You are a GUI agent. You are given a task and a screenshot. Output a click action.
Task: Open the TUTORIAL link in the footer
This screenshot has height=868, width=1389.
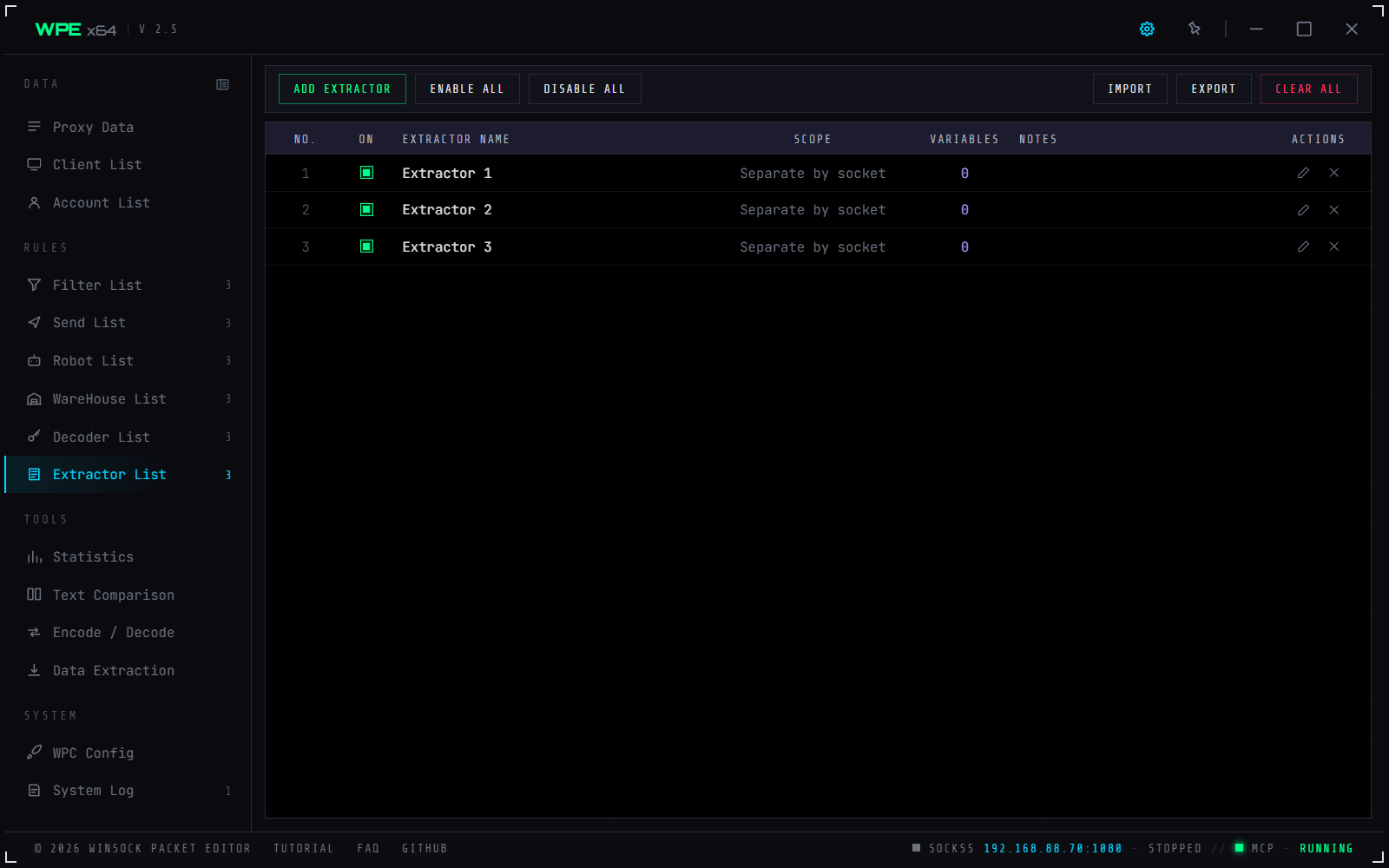pyautogui.click(x=303, y=848)
